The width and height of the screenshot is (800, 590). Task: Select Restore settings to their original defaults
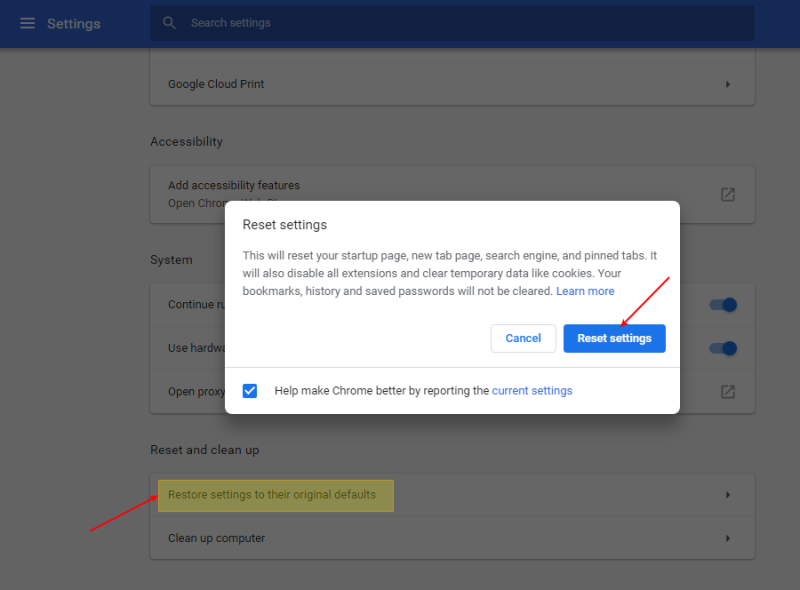tap(272, 495)
